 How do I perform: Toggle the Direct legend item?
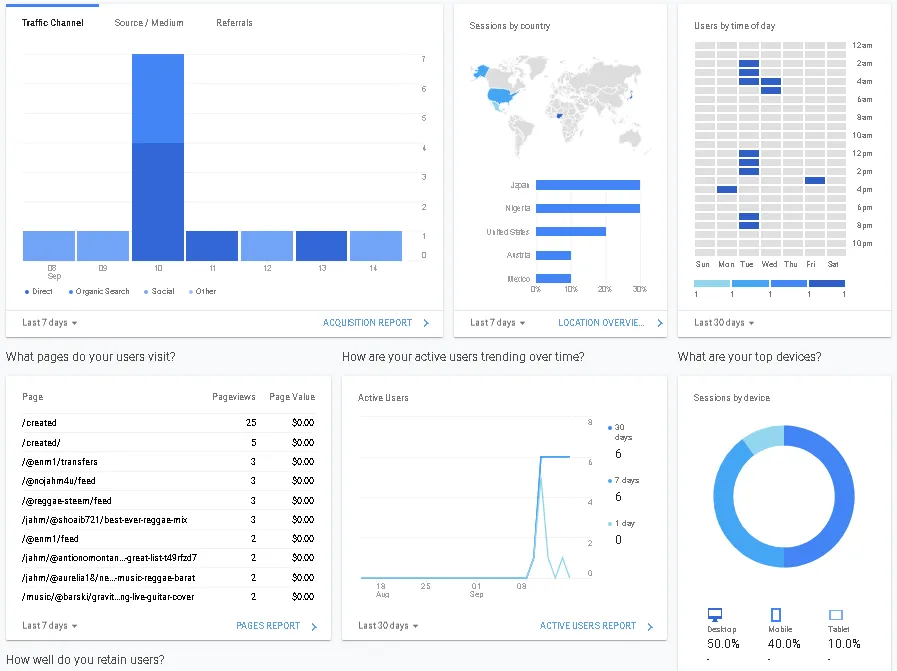[38, 292]
